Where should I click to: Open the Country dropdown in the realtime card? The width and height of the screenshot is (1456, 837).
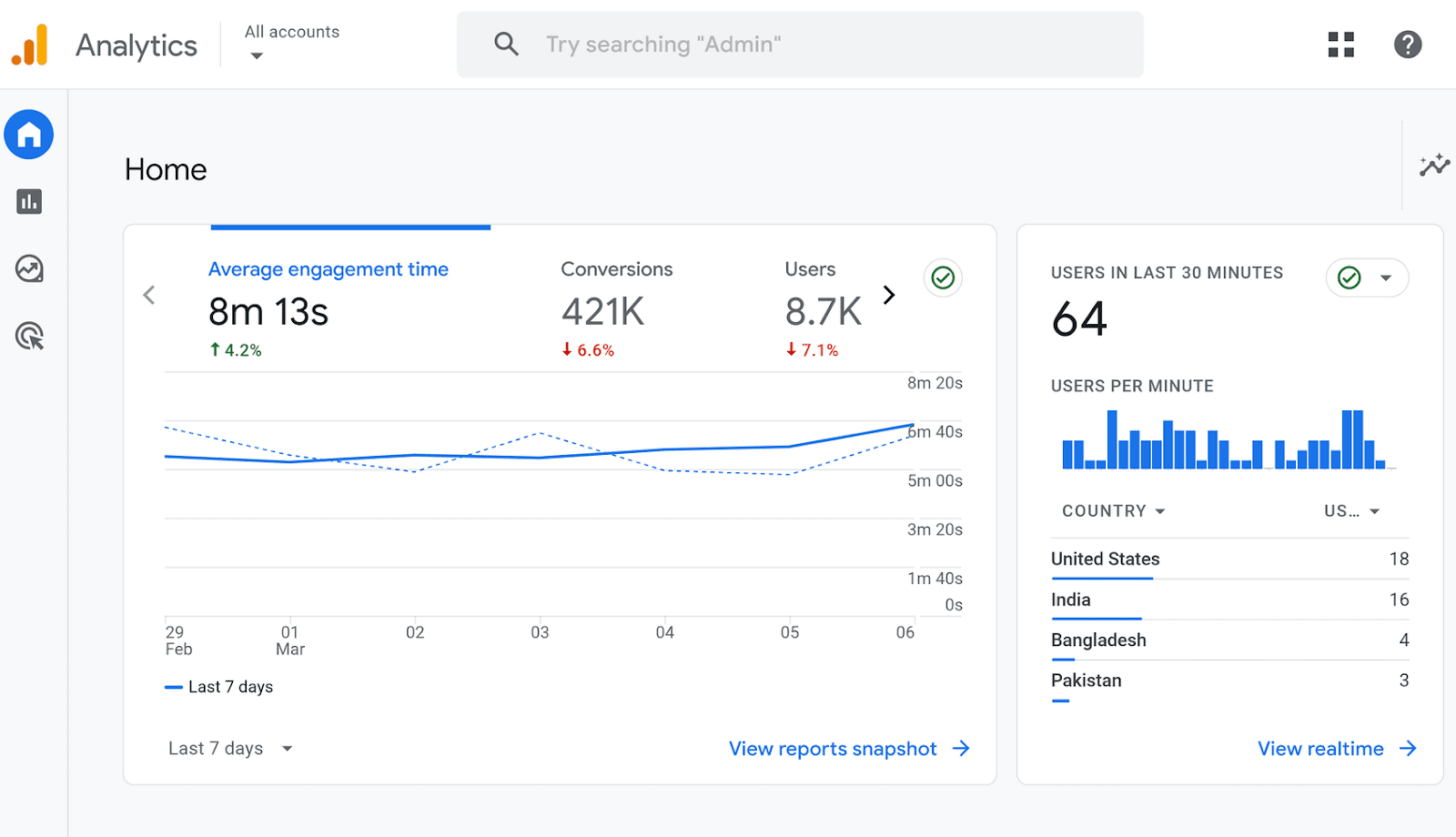point(1112,510)
